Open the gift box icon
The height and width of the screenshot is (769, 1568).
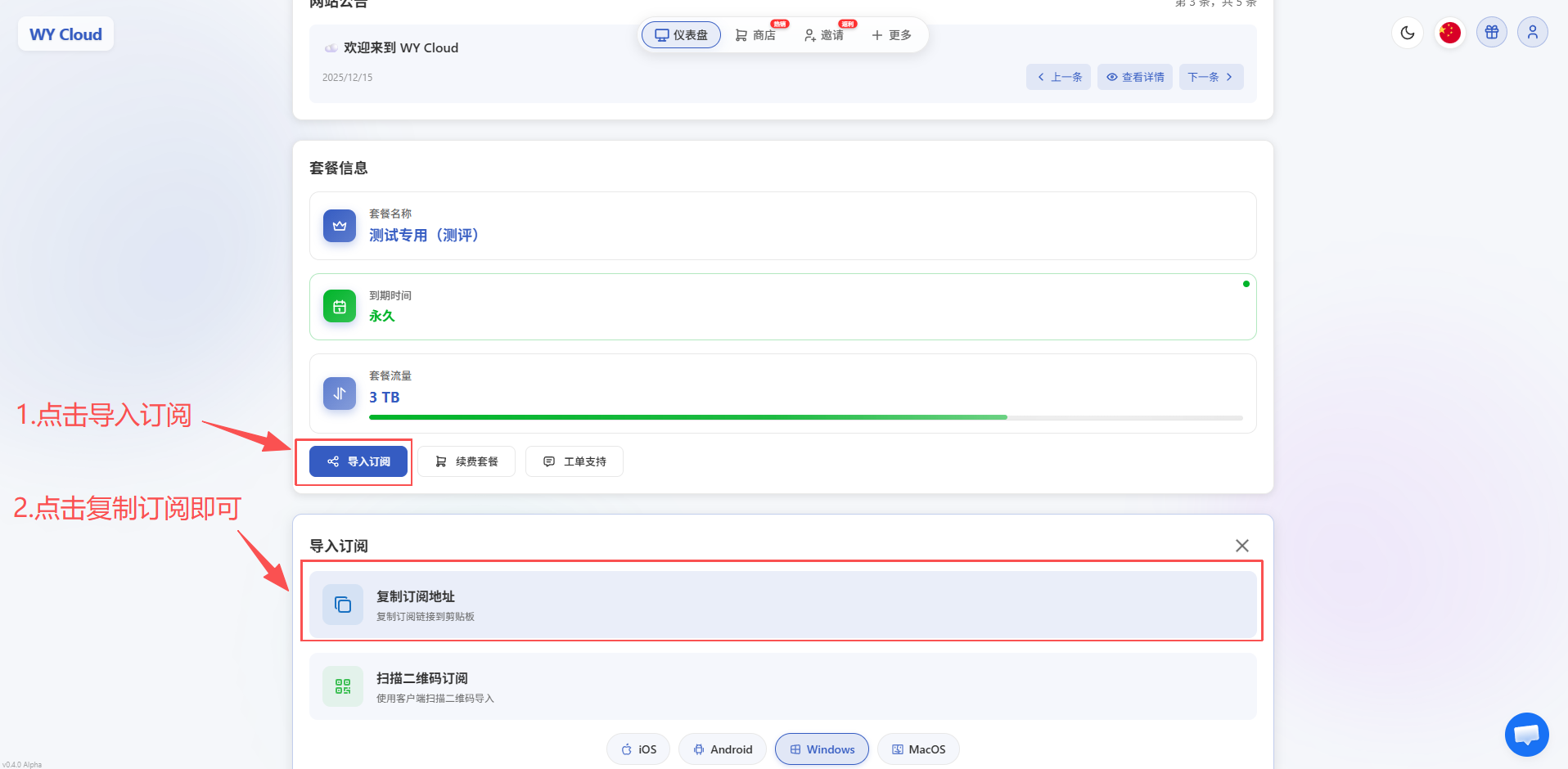[x=1492, y=33]
